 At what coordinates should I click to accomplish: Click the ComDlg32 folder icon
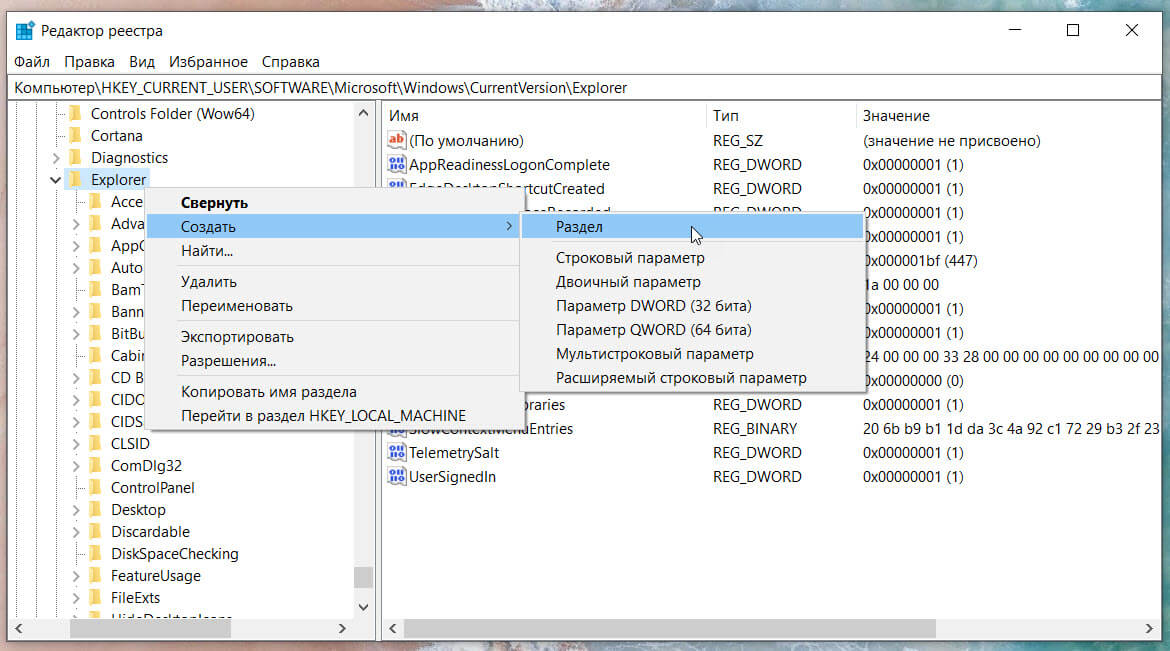point(96,465)
